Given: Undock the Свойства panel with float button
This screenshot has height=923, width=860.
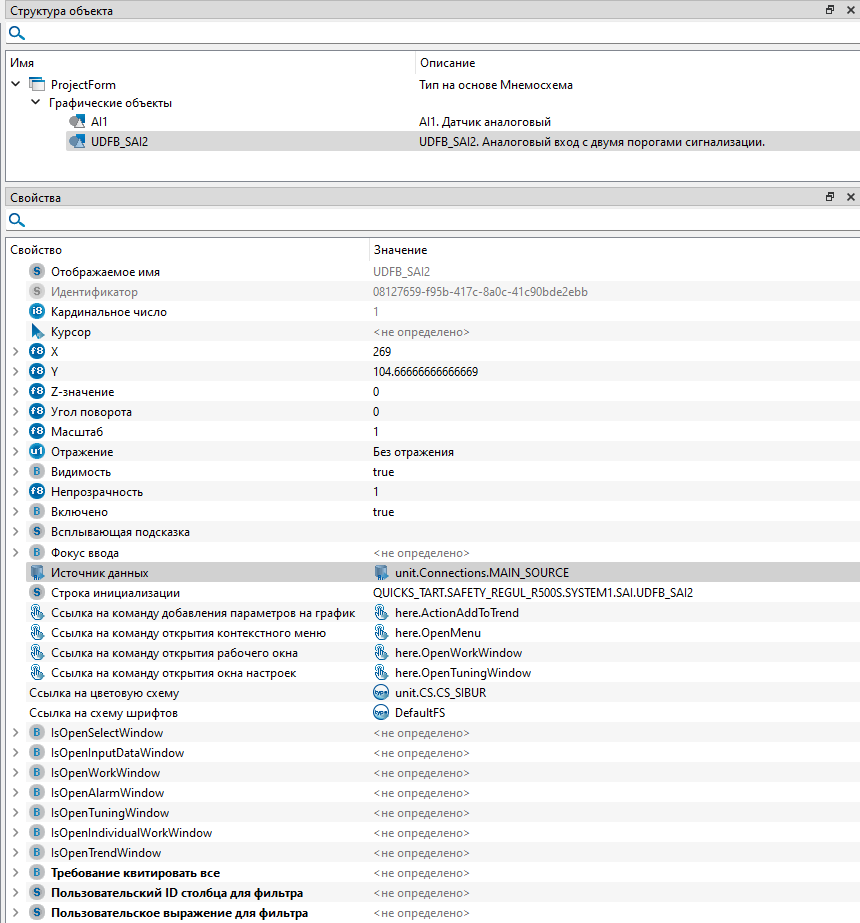Looking at the screenshot, I should [830, 198].
